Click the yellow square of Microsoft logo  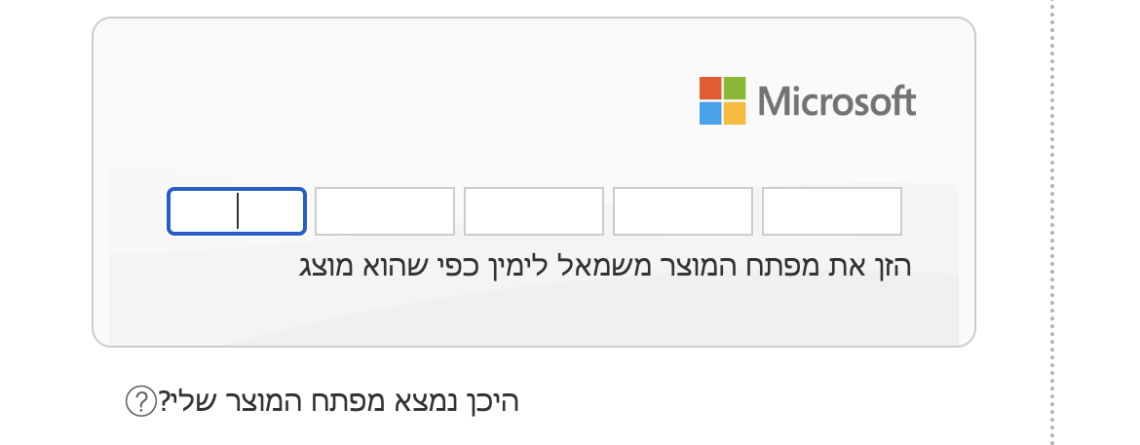(x=734, y=112)
